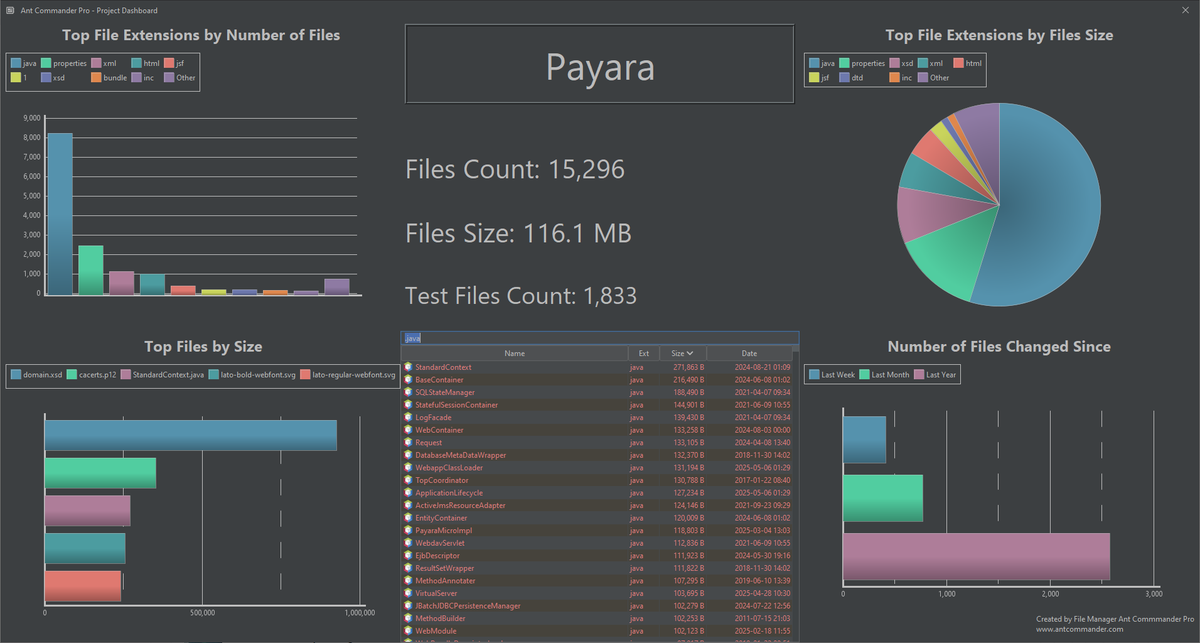Screen dimensions: 1200x643
Task: Click the StandardContext java file icon
Action: [408, 367]
